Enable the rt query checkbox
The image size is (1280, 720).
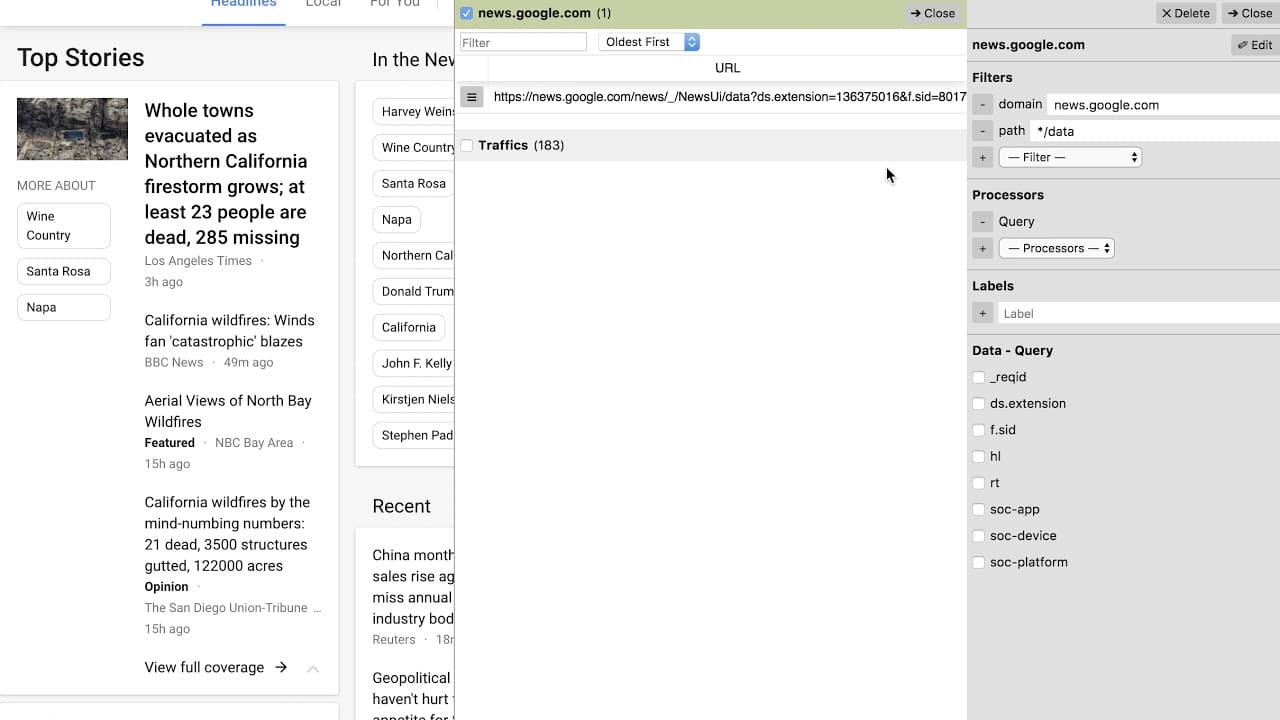pos(979,483)
